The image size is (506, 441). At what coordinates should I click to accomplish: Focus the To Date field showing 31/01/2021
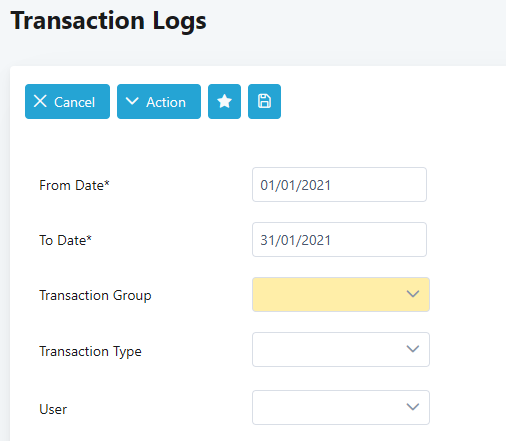click(339, 240)
